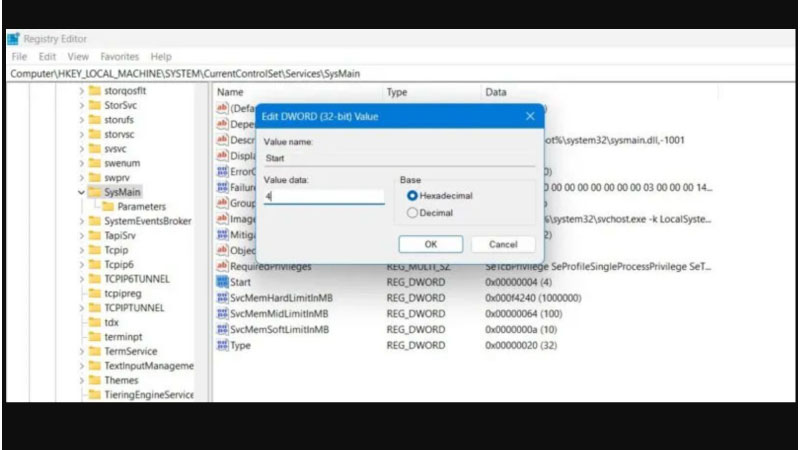Click the 0x000f4240 (1000000) data value
The height and width of the screenshot is (450, 800).
coord(533,298)
